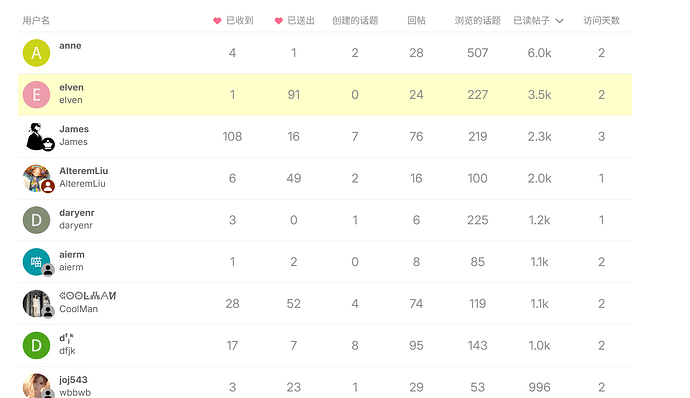Open CoolMan's photo avatar
The width and height of the screenshot is (690, 398).
point(36,304)
